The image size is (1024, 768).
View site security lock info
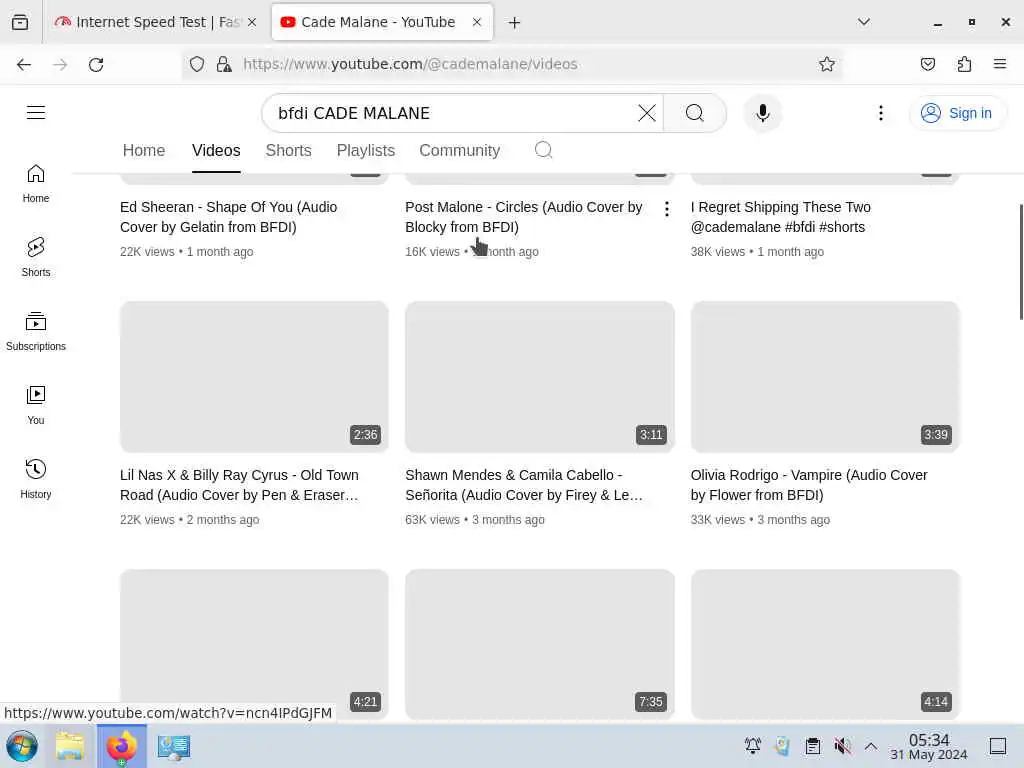[x=224, y=64]
